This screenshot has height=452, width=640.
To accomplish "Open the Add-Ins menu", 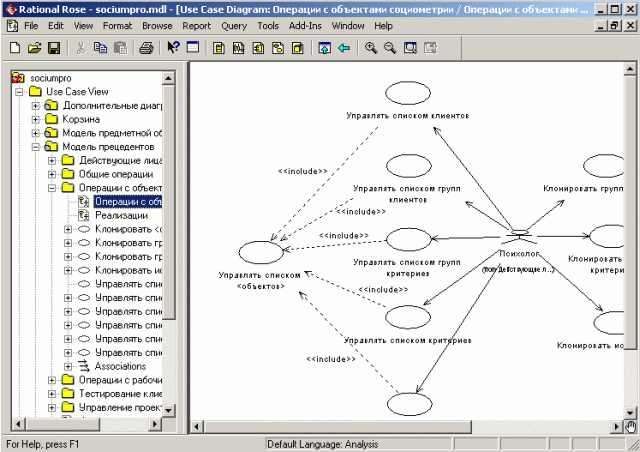I will tap(308, 24).
